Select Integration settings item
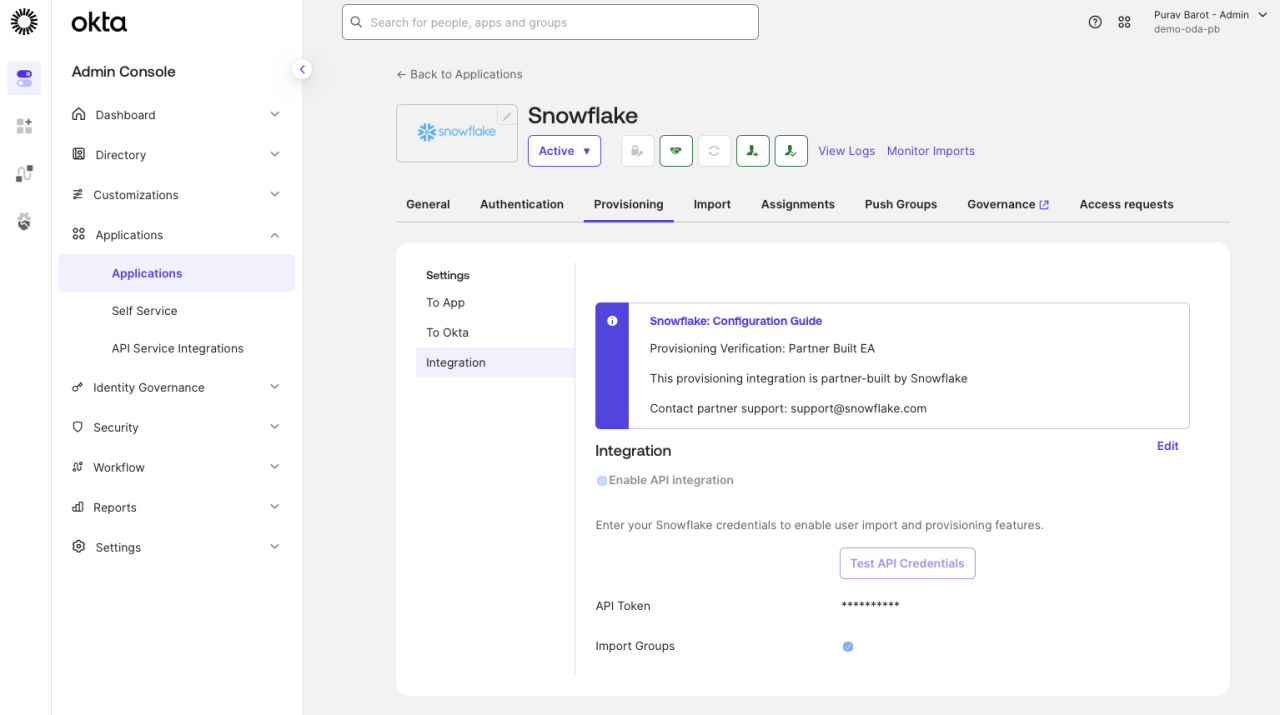 pos(495,362)
